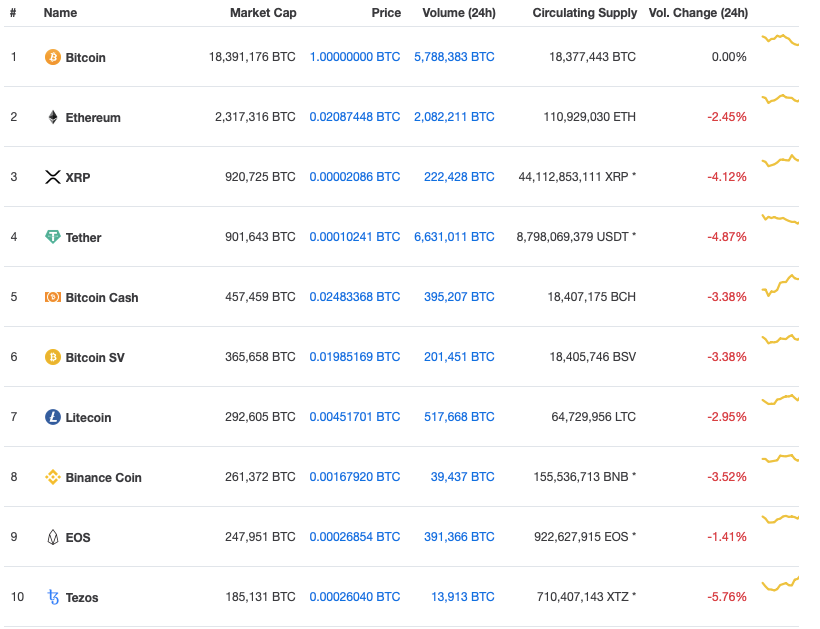
Task: Open Bitcoin's 1.00000000 BTC price link
Action: (355, 57)
